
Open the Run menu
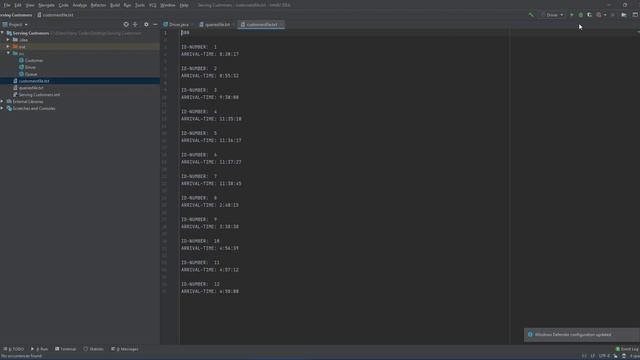coord(127,5)
